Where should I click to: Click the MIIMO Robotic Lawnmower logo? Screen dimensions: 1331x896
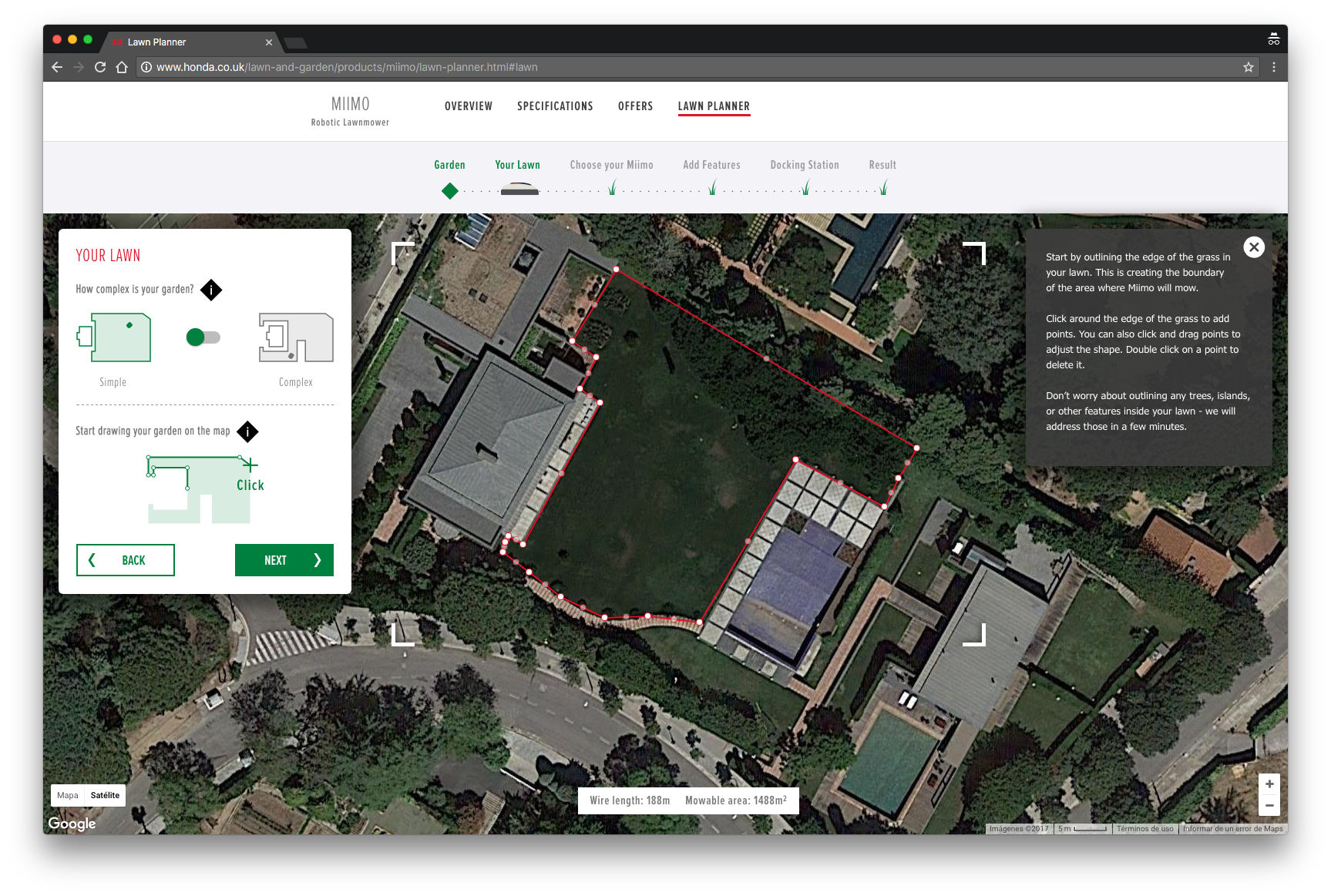coord(350,111)
